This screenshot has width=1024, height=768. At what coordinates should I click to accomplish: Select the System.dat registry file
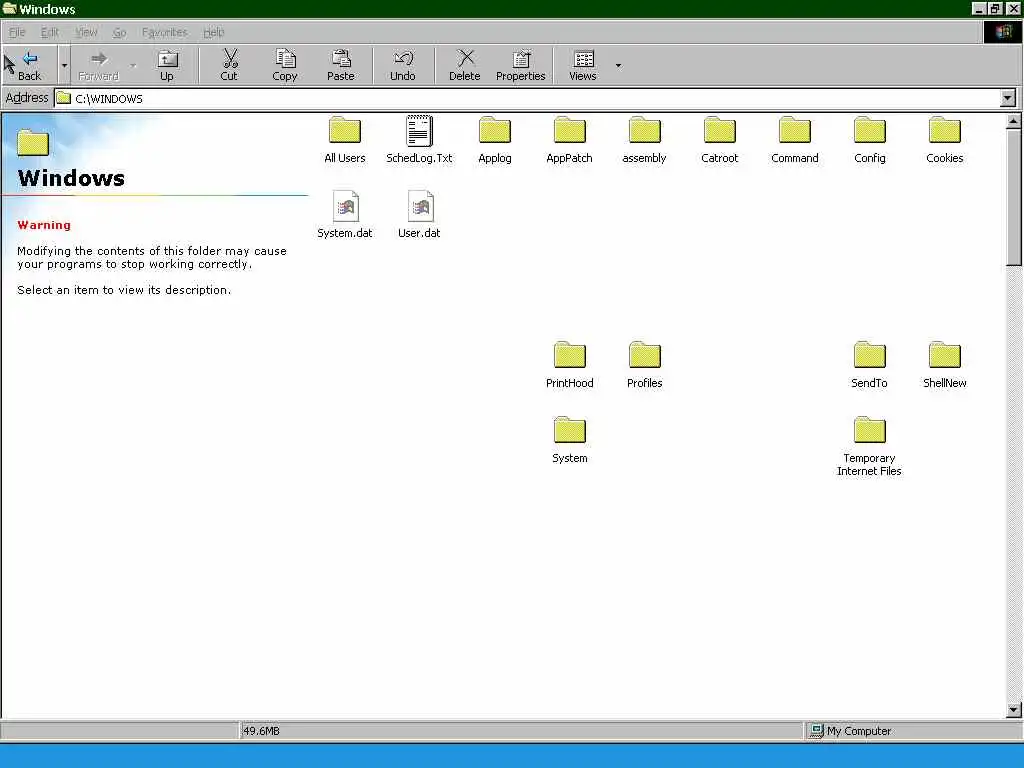click(345, 214)
